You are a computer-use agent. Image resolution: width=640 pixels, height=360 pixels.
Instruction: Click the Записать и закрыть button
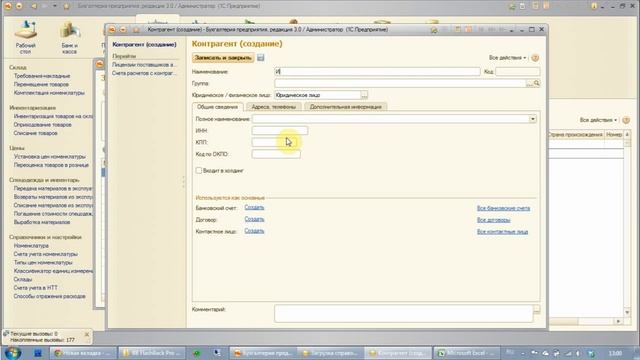click(x=223, y=58)
